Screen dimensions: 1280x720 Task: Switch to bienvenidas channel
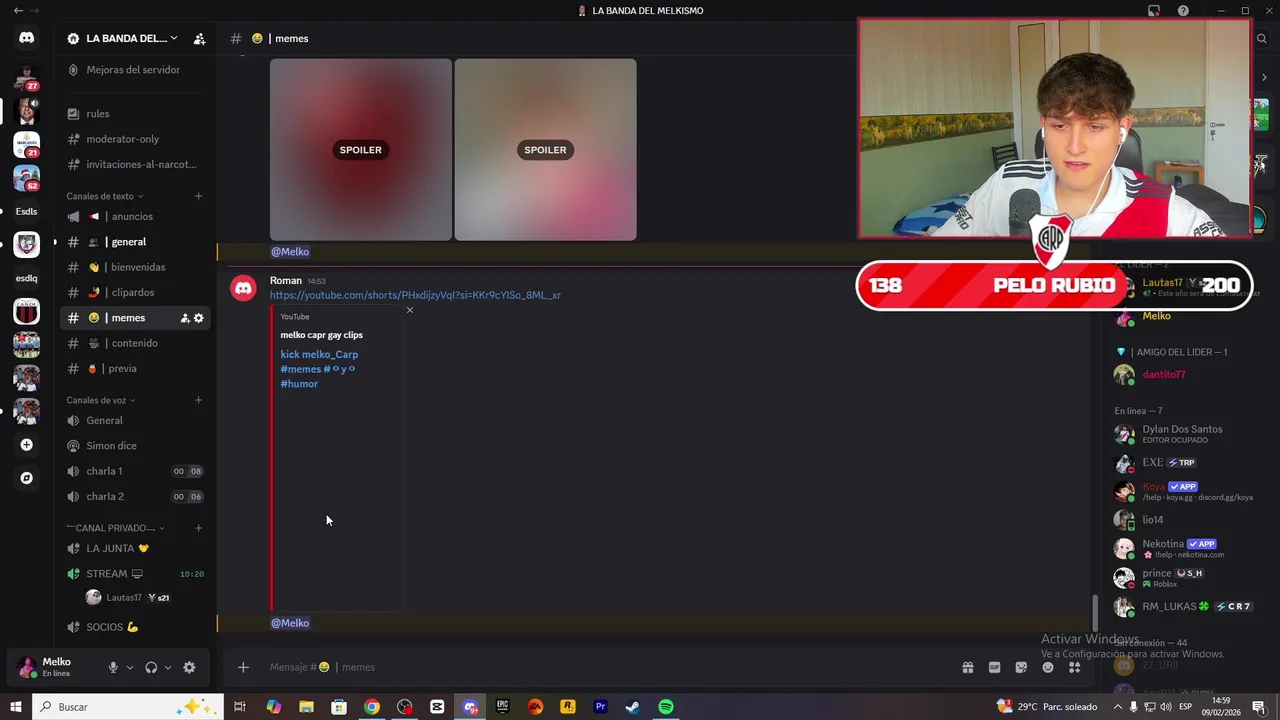click(x=133, y=267)
